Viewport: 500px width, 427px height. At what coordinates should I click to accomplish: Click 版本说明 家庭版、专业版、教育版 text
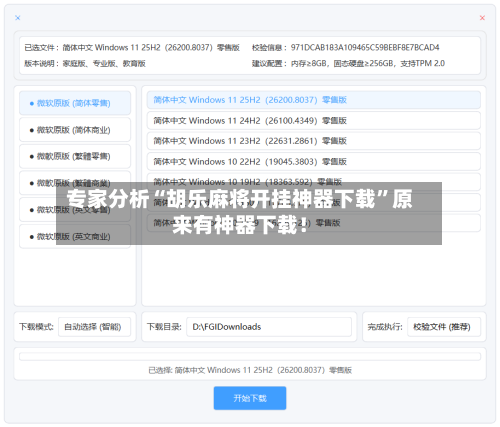pyautogui.click(x=104, y=63)
